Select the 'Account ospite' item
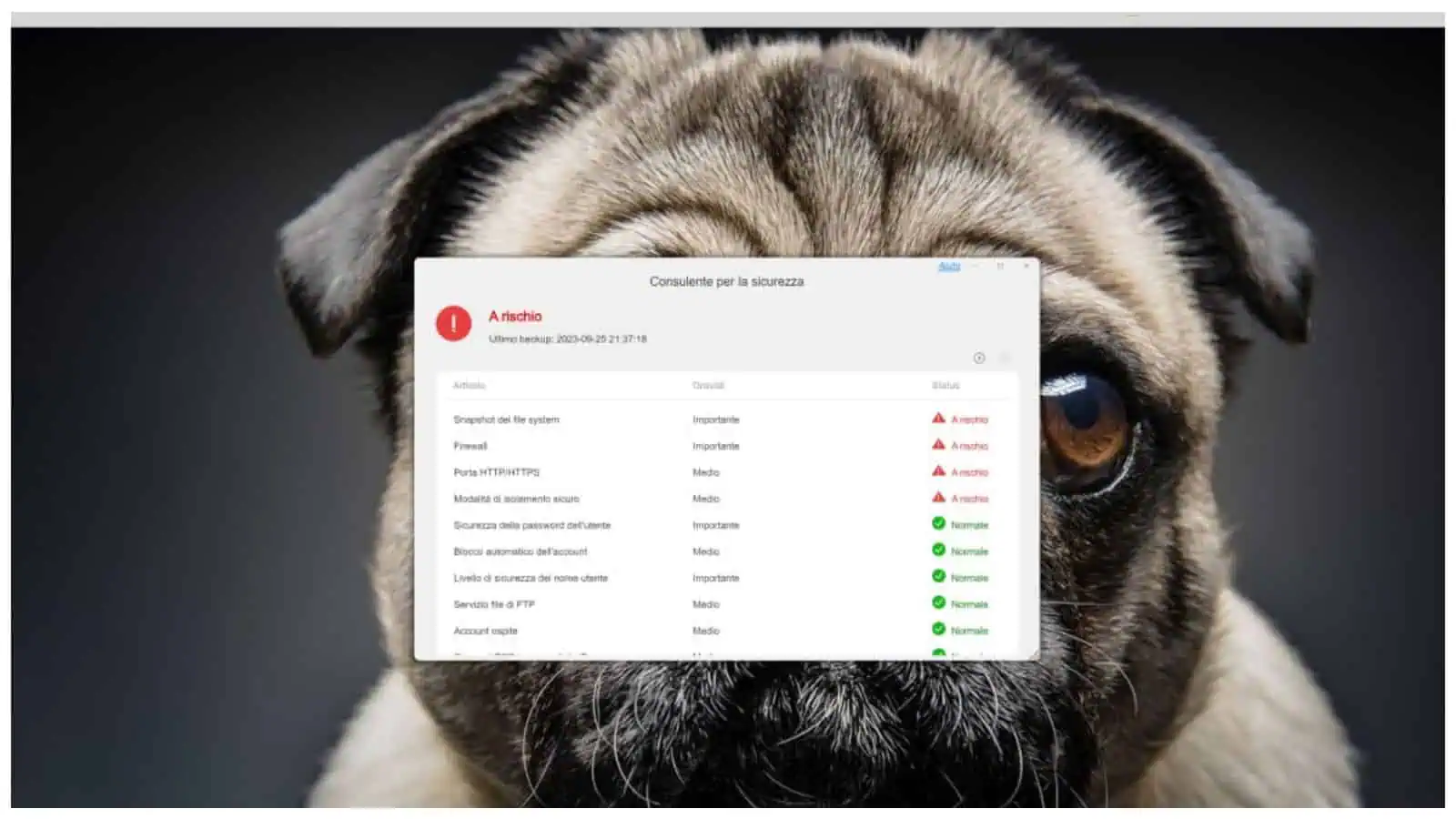Image resolution: width=1456 pixels, height=819 pixels. 485,631
